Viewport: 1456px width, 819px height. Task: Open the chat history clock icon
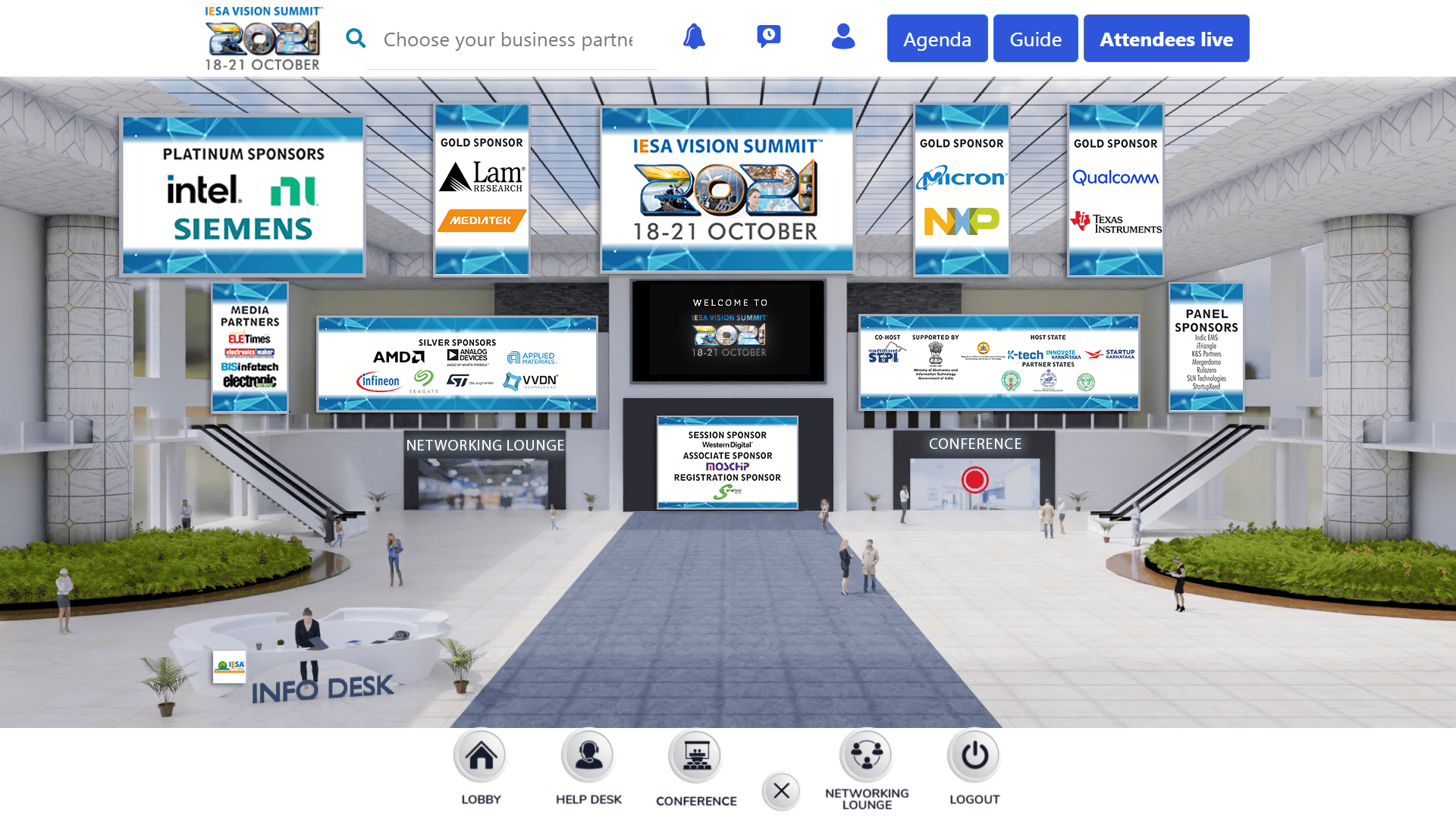(x=768, y=36)
